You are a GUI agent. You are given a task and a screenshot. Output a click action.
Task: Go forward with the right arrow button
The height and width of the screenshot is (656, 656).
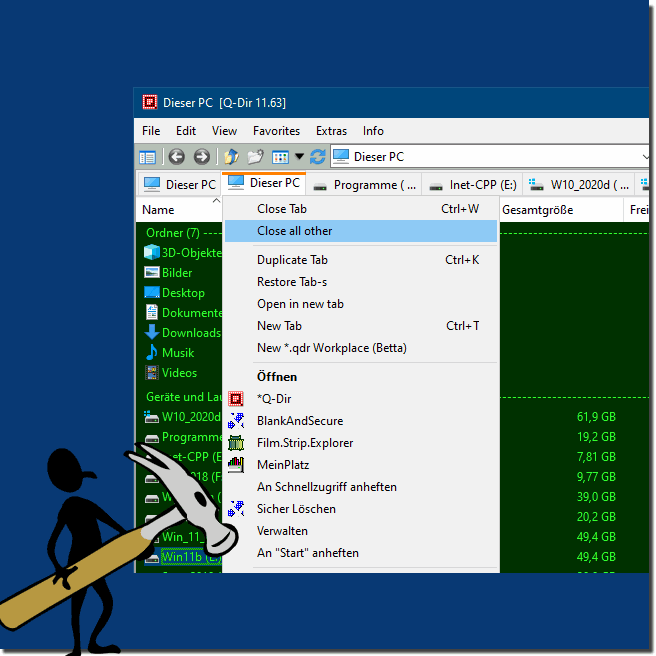click(202, 157)
